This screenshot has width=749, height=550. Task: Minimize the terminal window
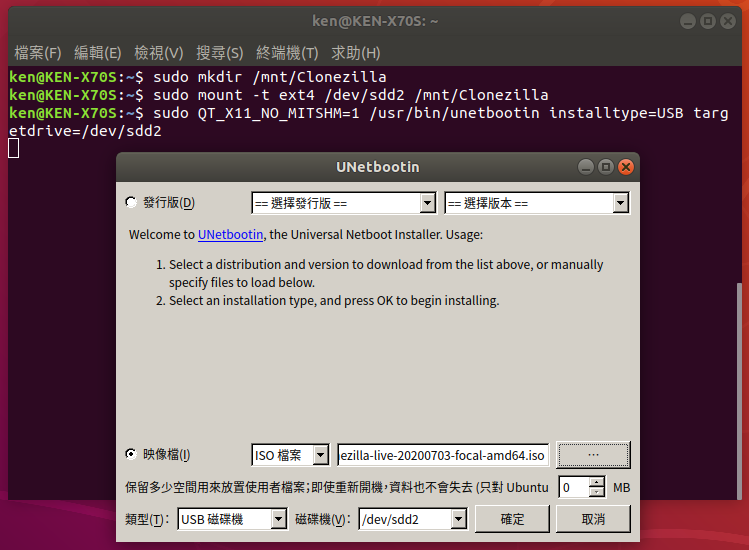688,21
